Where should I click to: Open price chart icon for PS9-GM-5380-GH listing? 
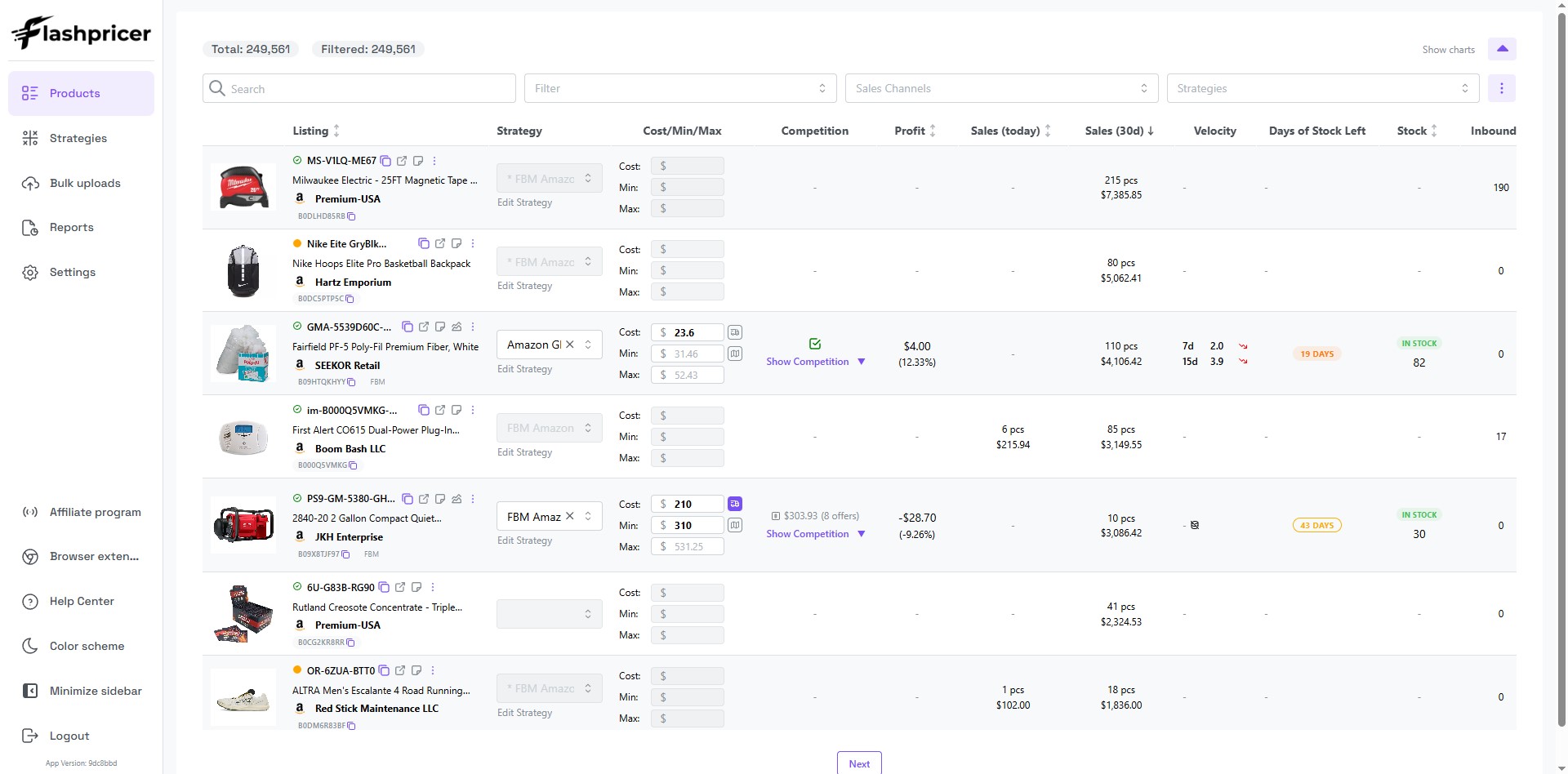point(457,499)
